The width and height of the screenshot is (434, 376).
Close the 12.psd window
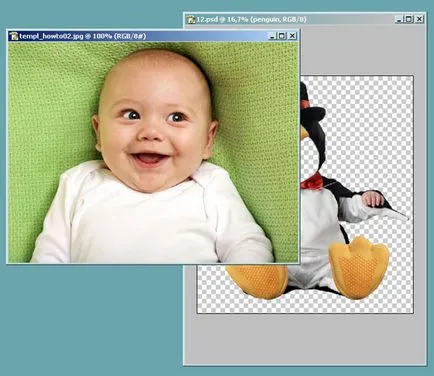(419, 19)
